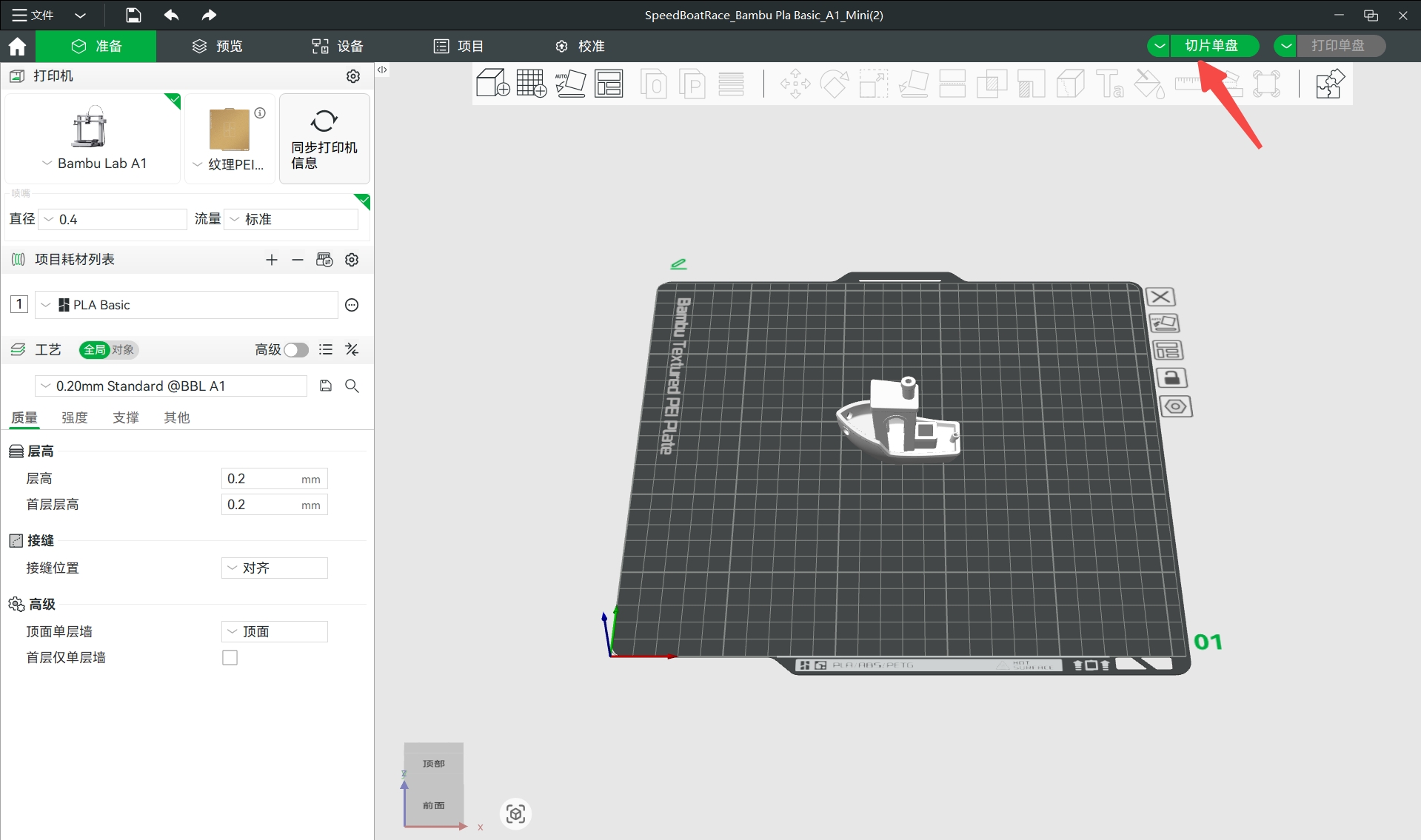Save the project with the floppy icon
1421x840 pixels.
(133, 15)
